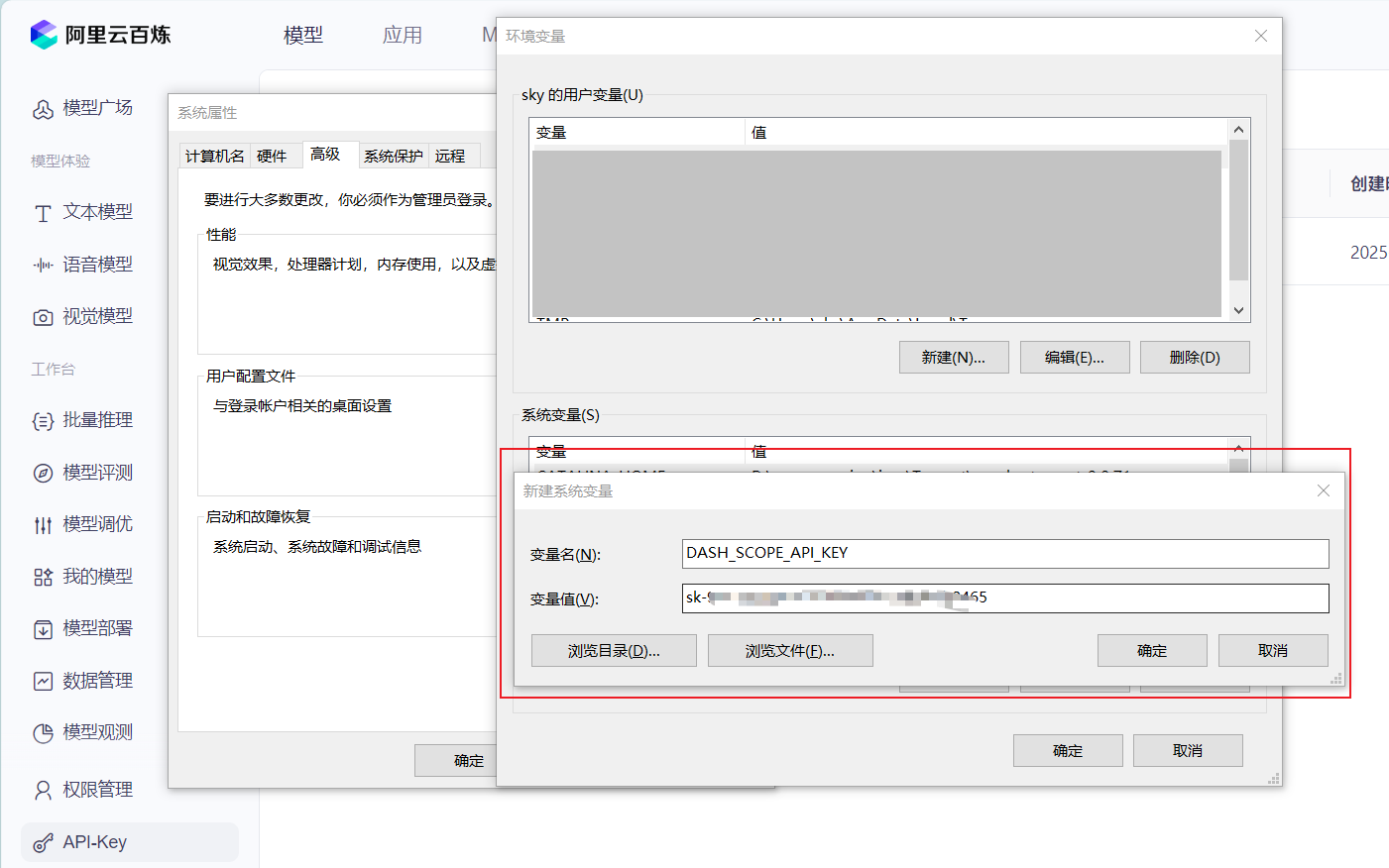Open 计算机名 tab in 系统属性

215,156
